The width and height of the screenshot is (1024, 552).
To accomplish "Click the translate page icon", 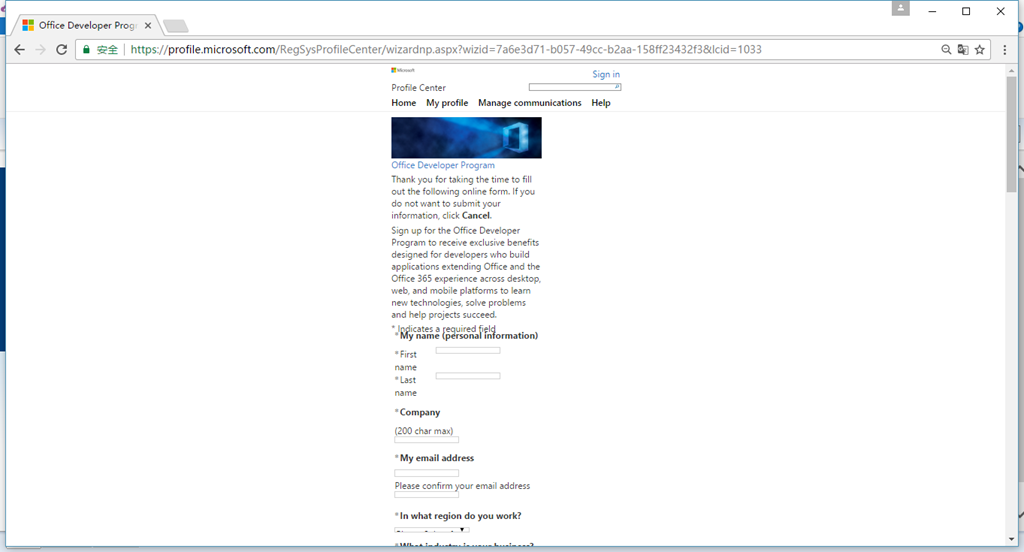I will click(963, 50).
